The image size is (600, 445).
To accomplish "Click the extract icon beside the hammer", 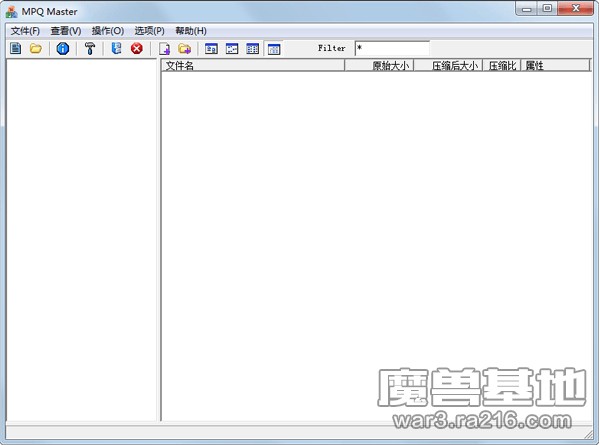I will (117, 48).
